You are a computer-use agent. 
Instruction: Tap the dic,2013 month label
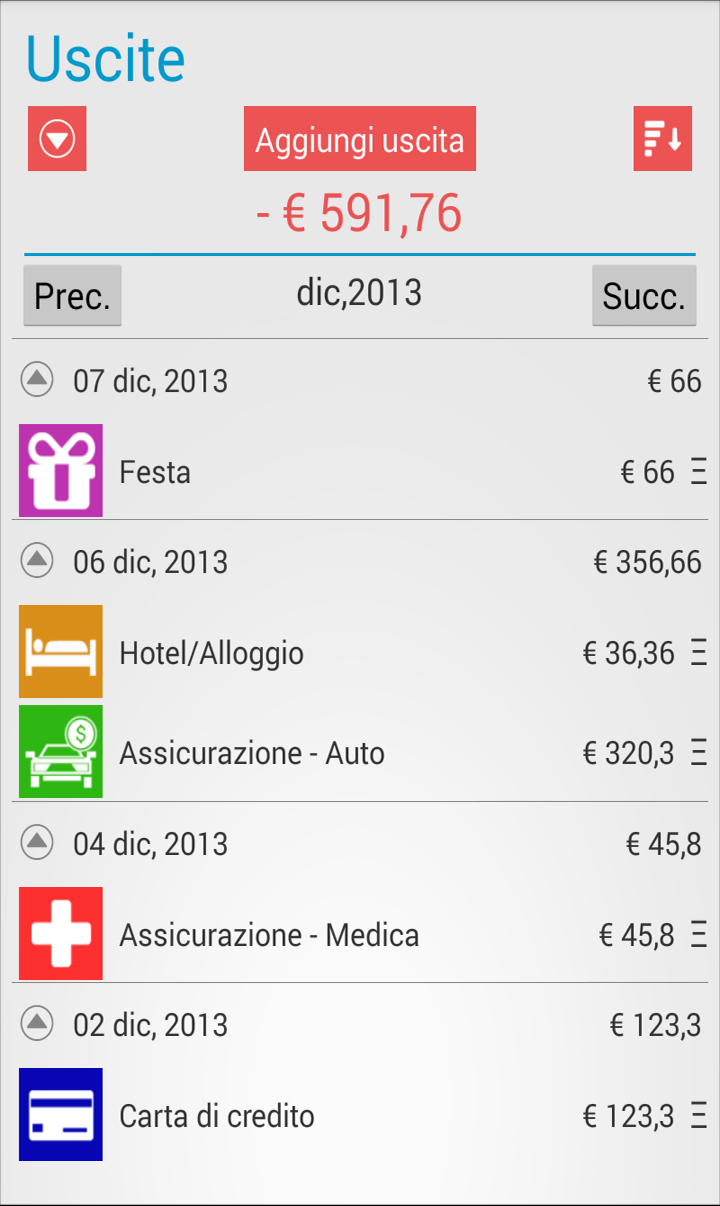pos(359,293)
